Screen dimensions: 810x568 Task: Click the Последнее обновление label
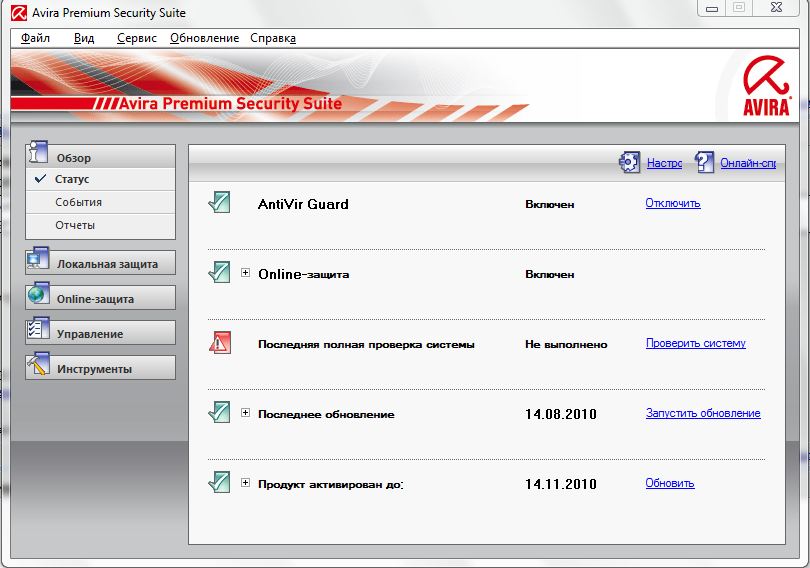[x=326, y=415]
